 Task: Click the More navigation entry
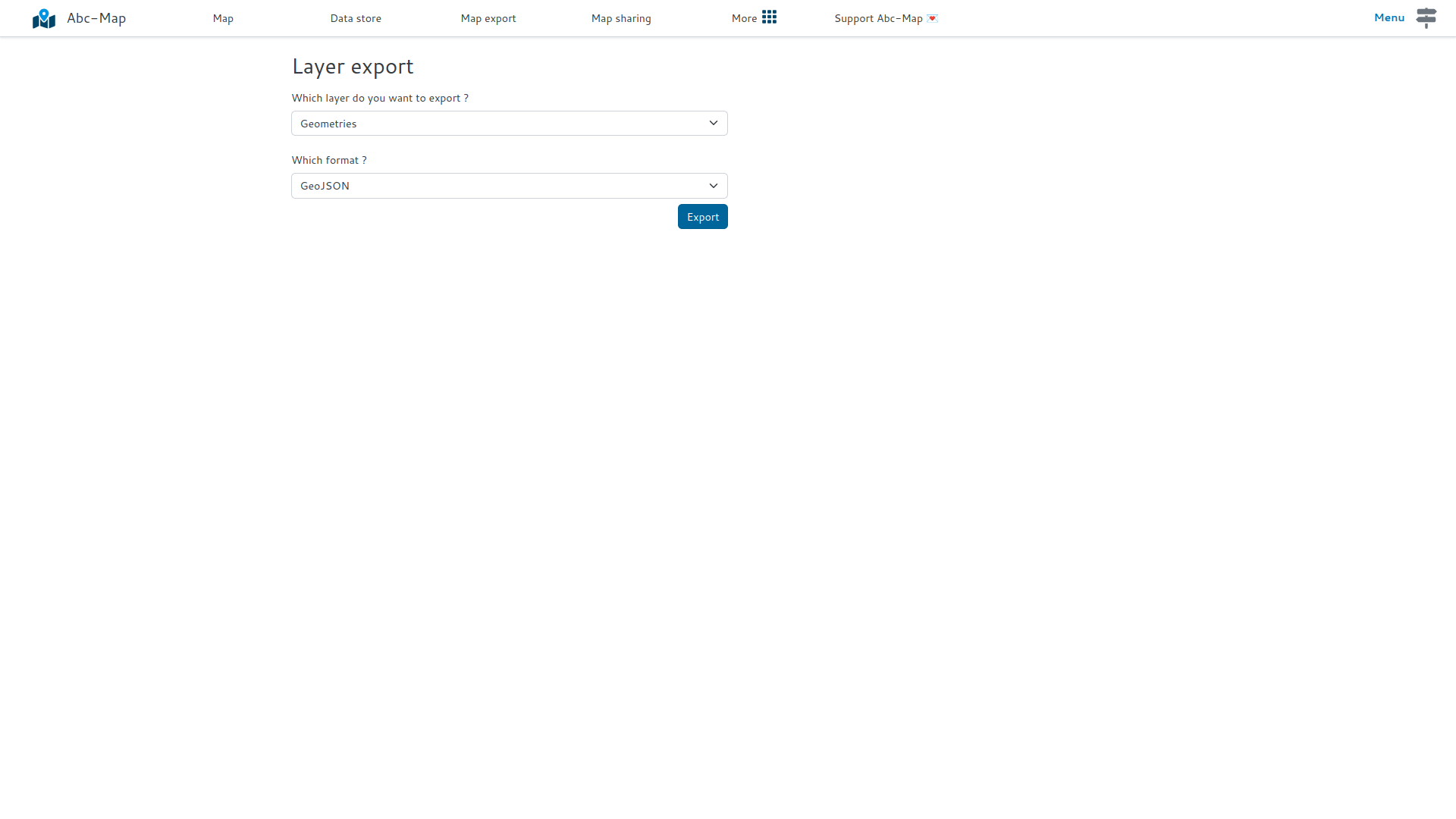(743, 18)
